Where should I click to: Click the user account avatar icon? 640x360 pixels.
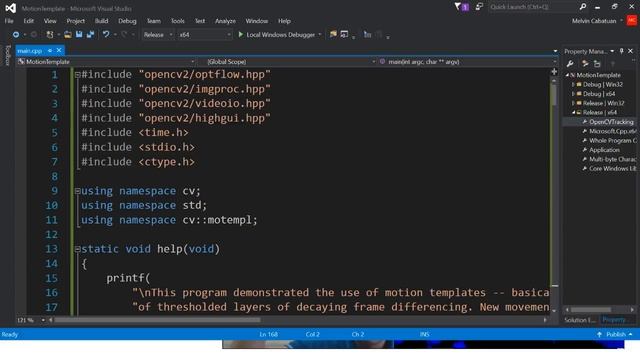pyautogui.click(x=631, y=20)
